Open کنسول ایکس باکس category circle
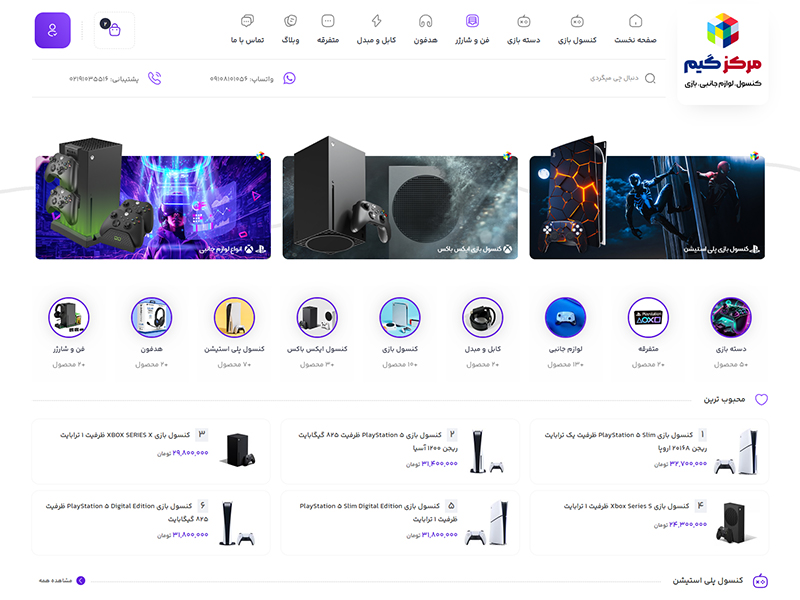Image resolution: width=800 pixels, height=600 pixels. [317, 317]
